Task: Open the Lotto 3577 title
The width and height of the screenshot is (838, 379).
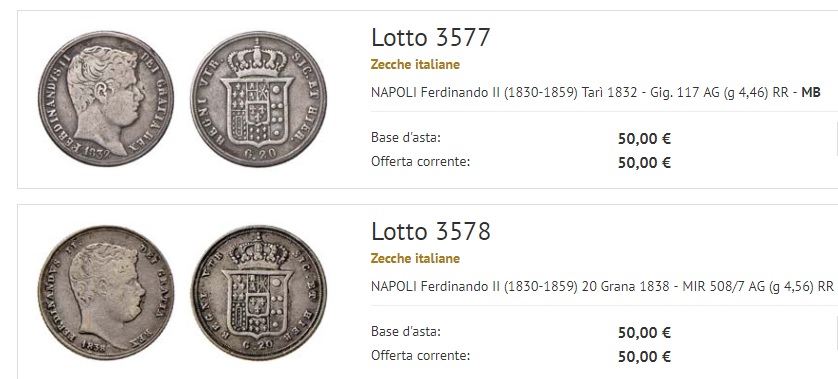Action: pyautogui.click(x=430, y=37)
